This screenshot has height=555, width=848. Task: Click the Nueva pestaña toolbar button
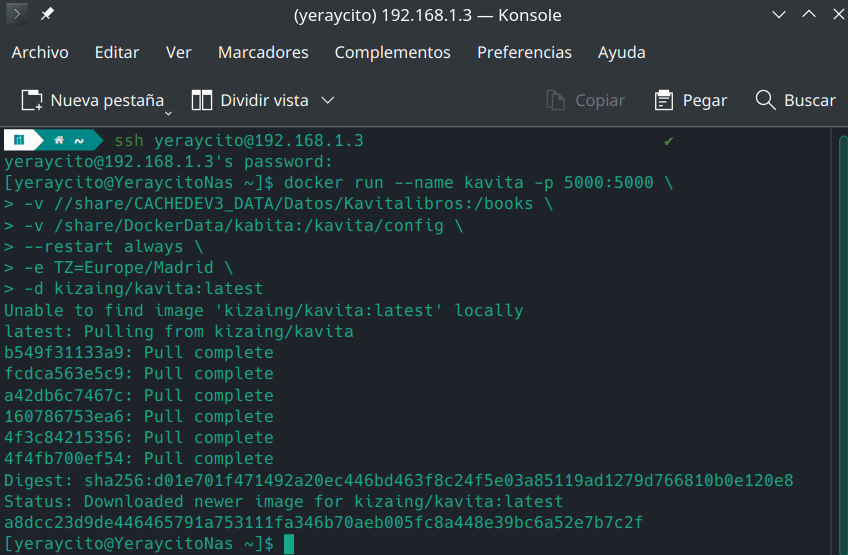[93, 100]
